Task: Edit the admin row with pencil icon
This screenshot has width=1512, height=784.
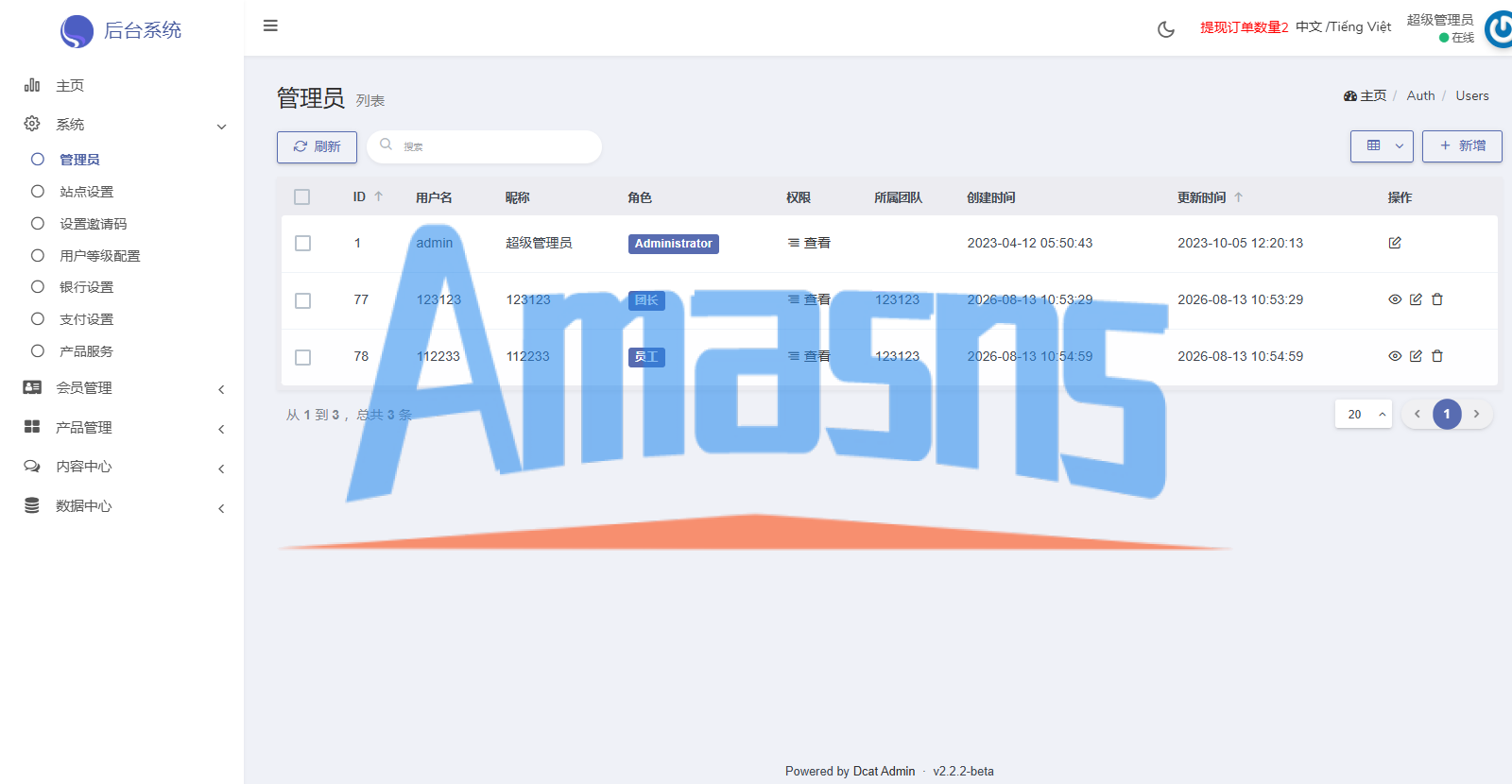Action: tap(1395, 243)
